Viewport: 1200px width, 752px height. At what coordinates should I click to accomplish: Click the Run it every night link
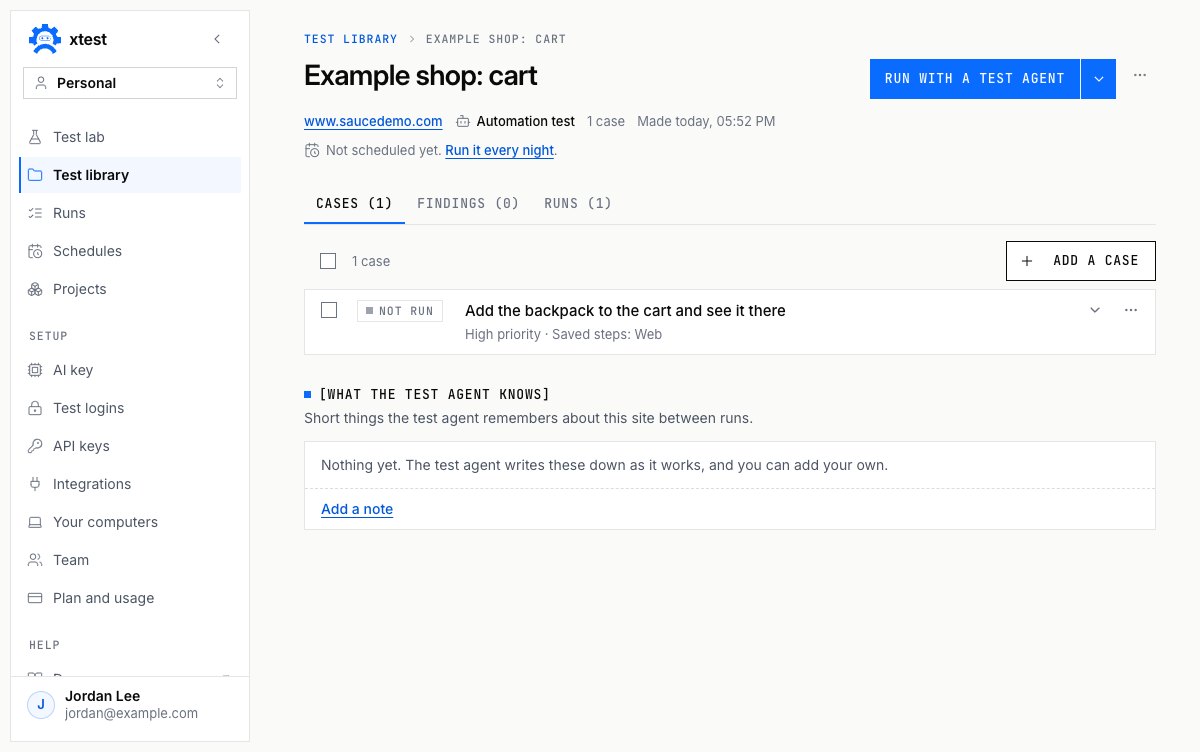click(x=499, y=150)
